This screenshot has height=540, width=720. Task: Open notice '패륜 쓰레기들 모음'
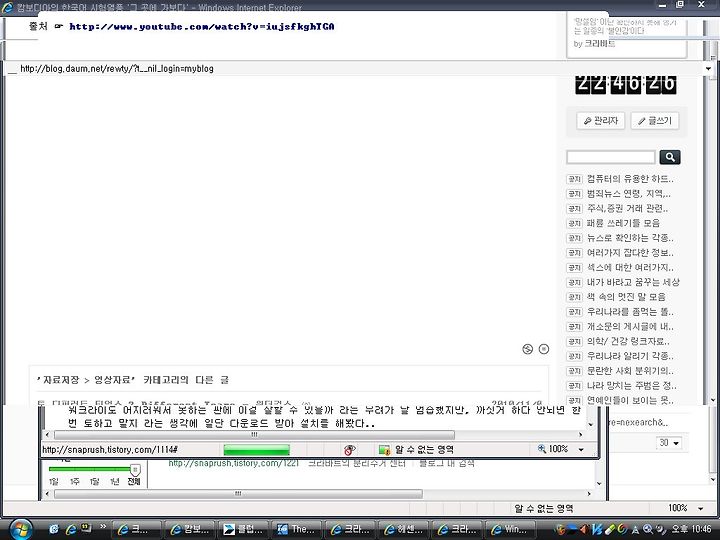point(623,223)
